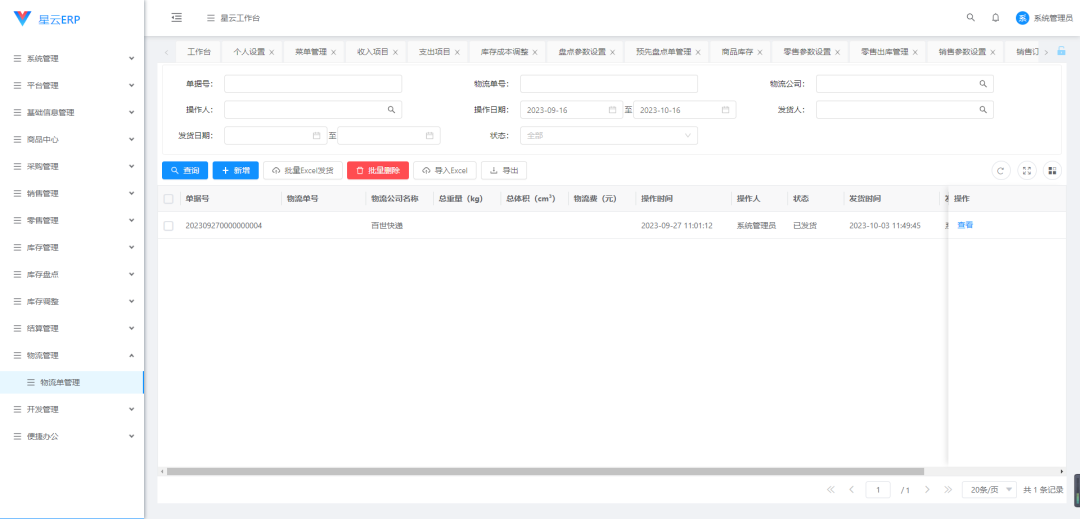The height and width of the screenshot is (519, 1080).
Task: Open the notifications bell icon
Action: (995, 18)
